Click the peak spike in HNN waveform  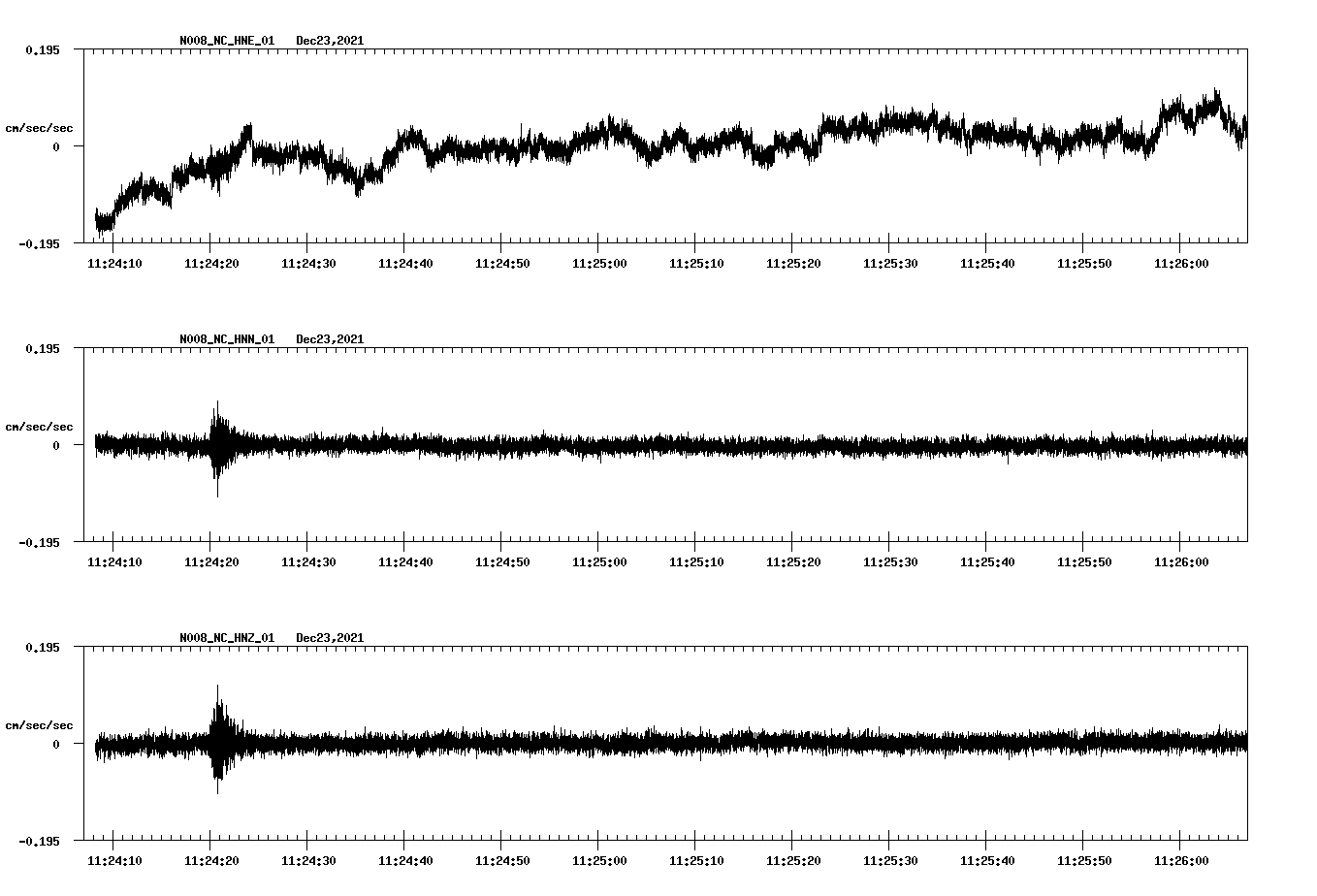click(x=218, y=448)
